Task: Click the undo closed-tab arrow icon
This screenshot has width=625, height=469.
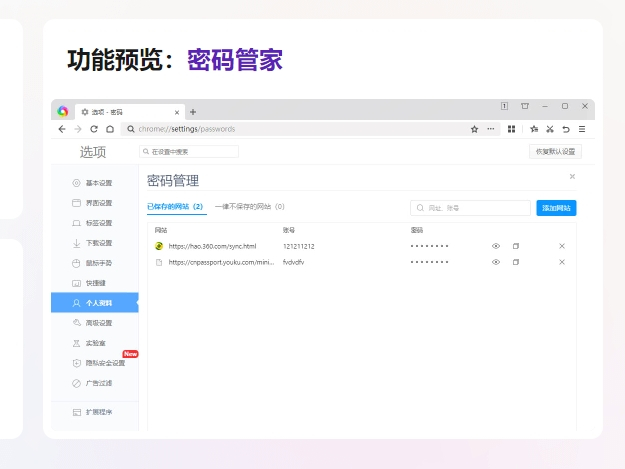Action: (566, 129)
